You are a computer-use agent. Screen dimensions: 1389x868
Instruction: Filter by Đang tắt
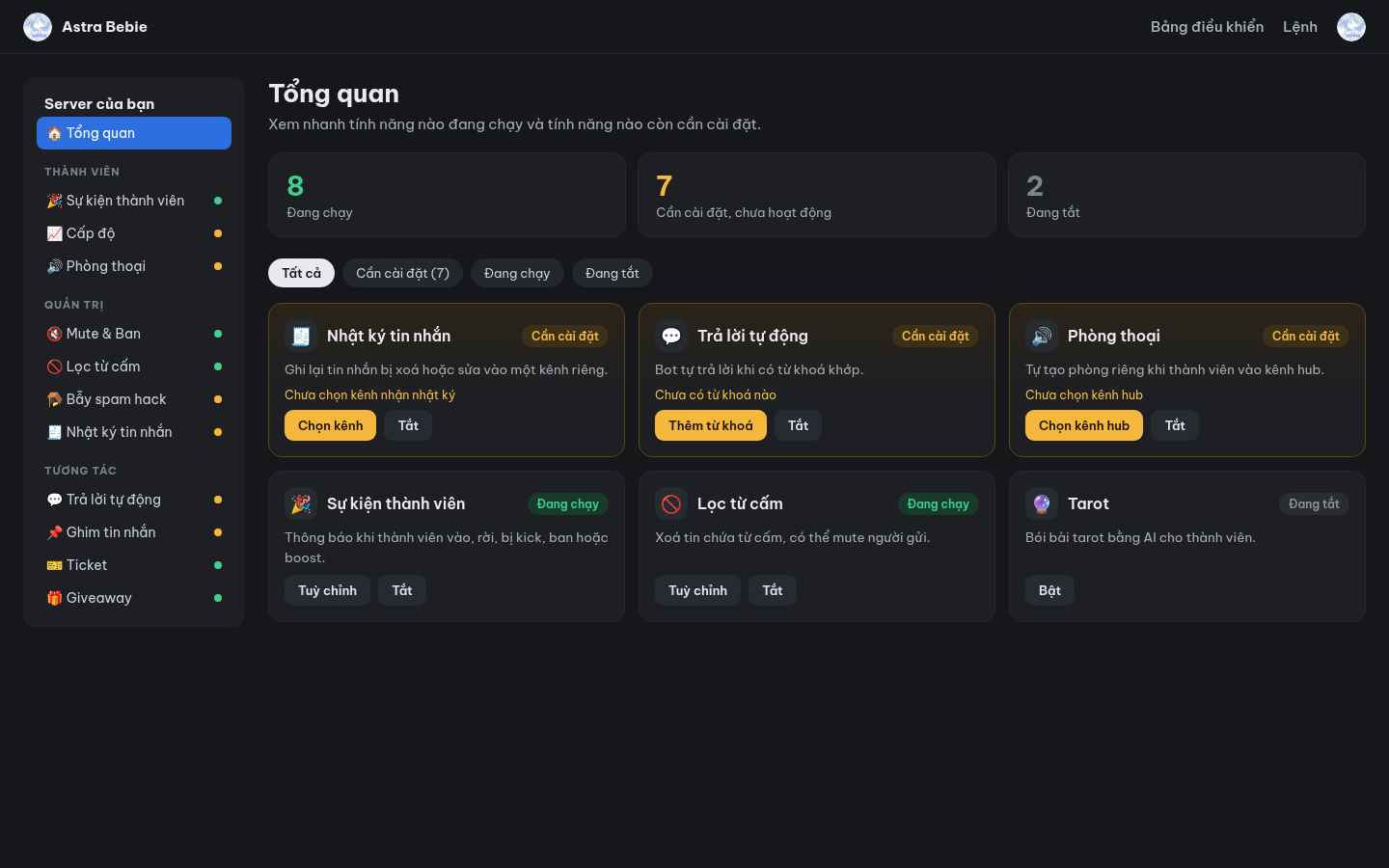click(613, 273)
